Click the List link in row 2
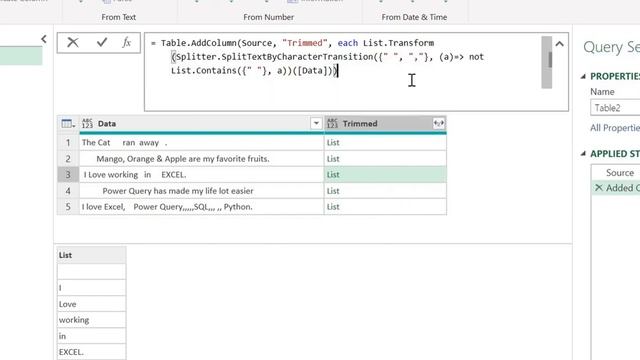 point(333,158)
